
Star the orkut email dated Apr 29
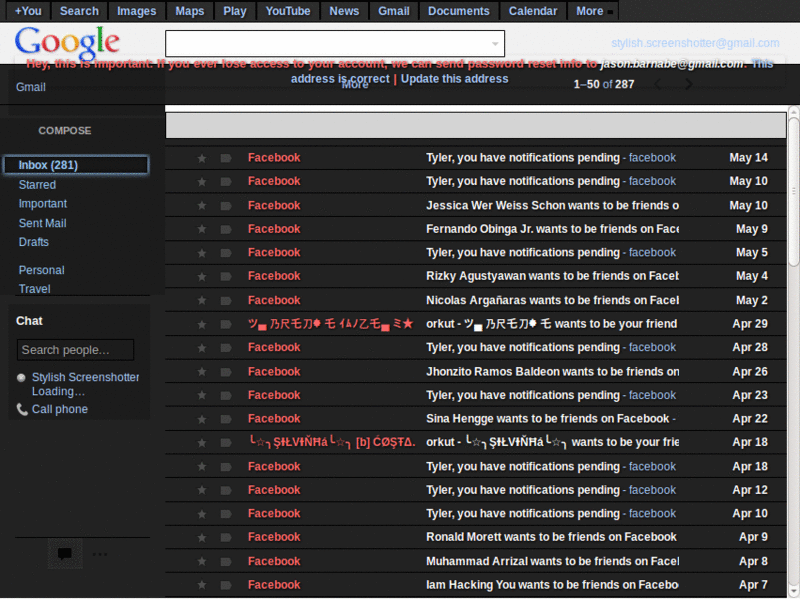point(202,324)
